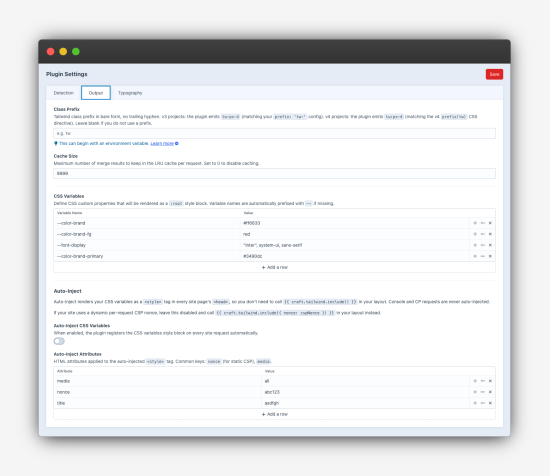
Task: Delete the media attribute row
Action: (x=490, y=381)
